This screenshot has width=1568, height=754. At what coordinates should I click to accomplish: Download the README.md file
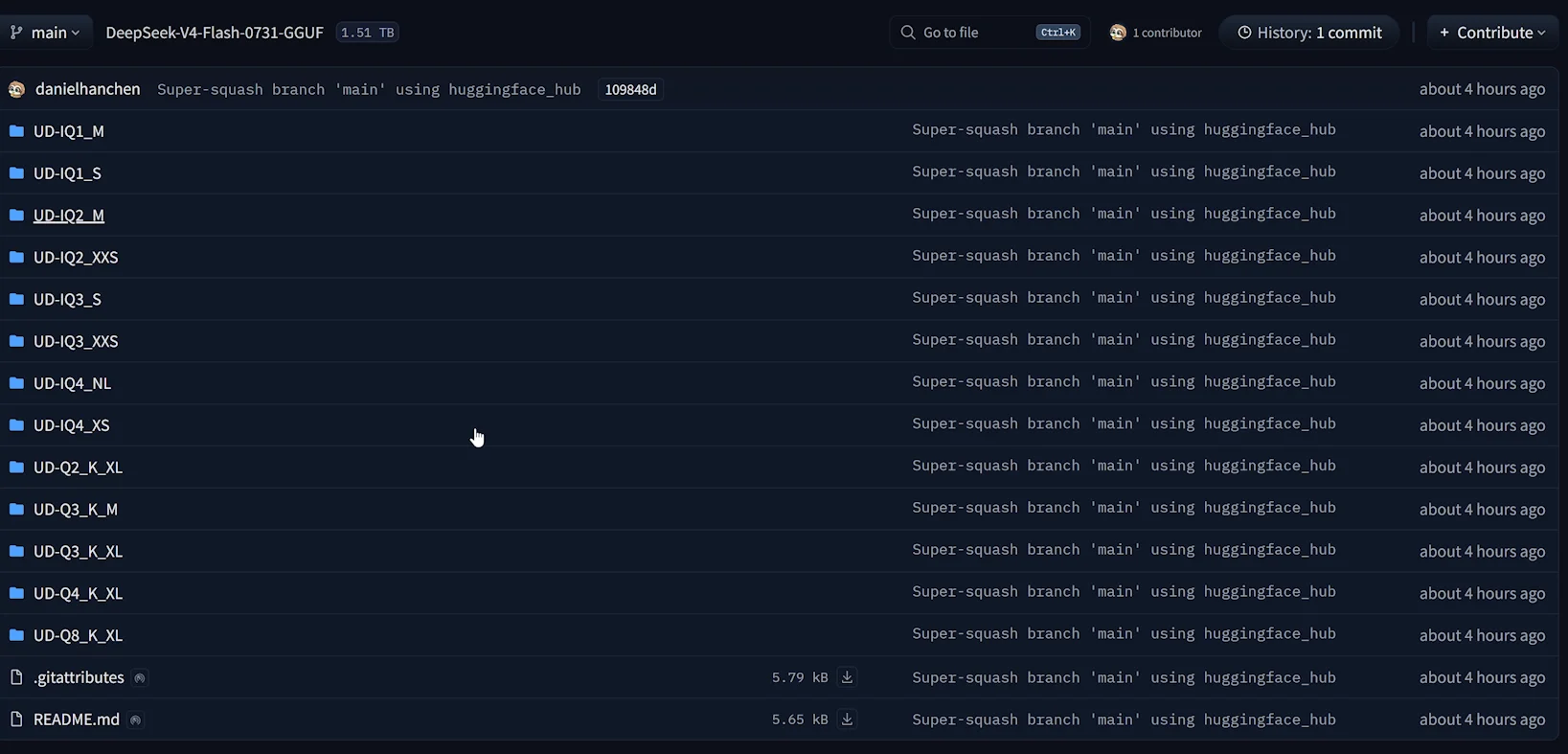[x=847, y=720]
